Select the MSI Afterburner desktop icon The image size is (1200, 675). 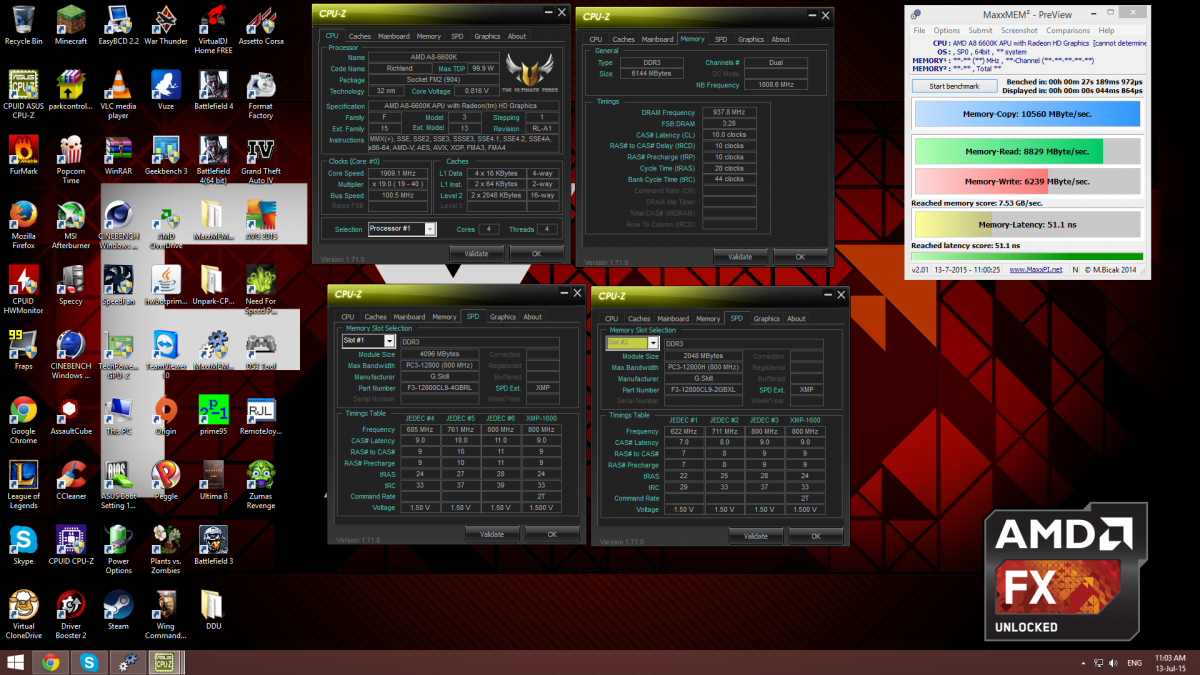coord(70,225)
